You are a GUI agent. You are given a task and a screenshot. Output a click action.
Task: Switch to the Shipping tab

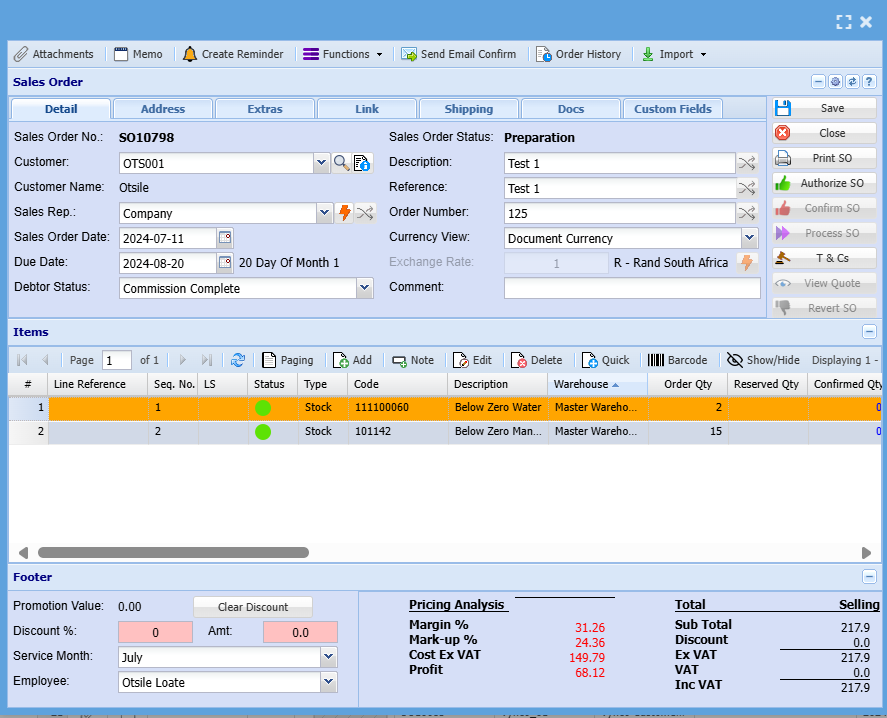click(468, 109)
